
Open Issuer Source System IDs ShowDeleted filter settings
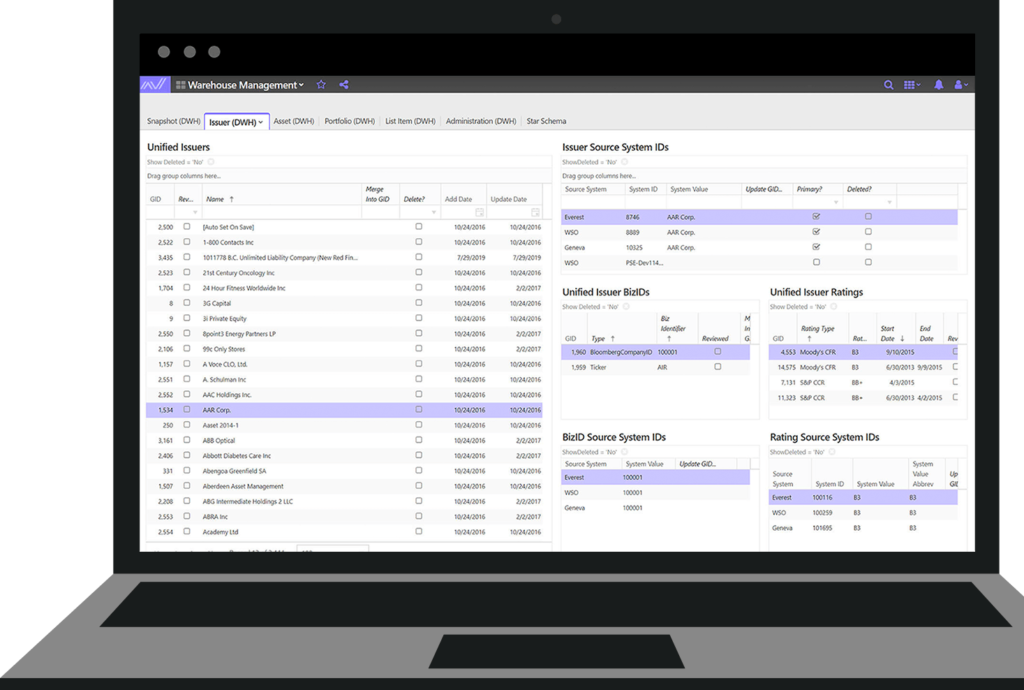click(624, 162)
